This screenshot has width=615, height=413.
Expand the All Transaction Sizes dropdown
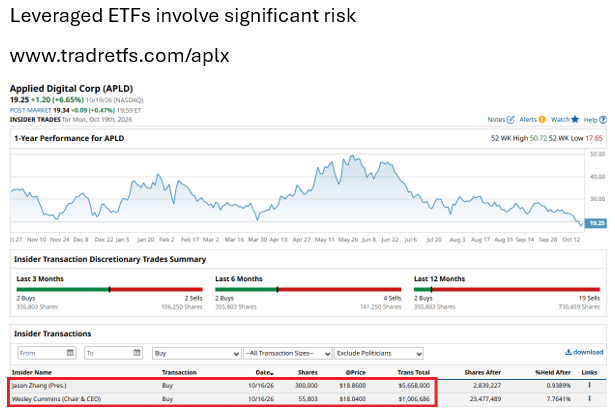click(288, 353)
